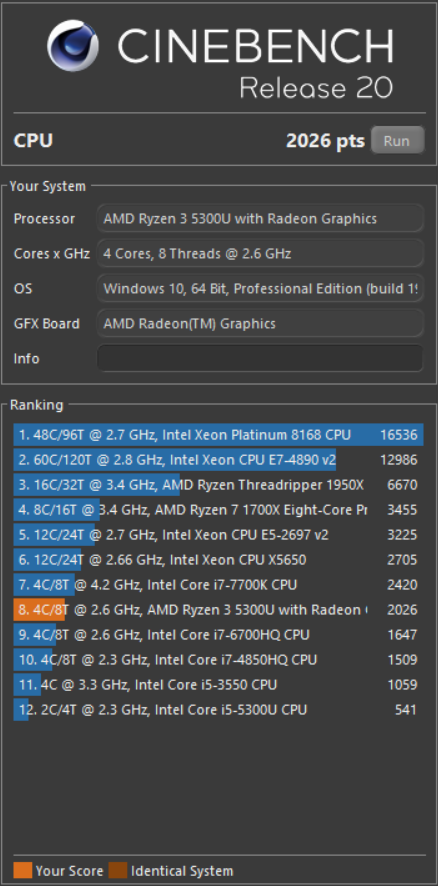Select the Core i7-6700HQ ranking row
Viewport: 438px width, 886px height.
click(218, 635)
